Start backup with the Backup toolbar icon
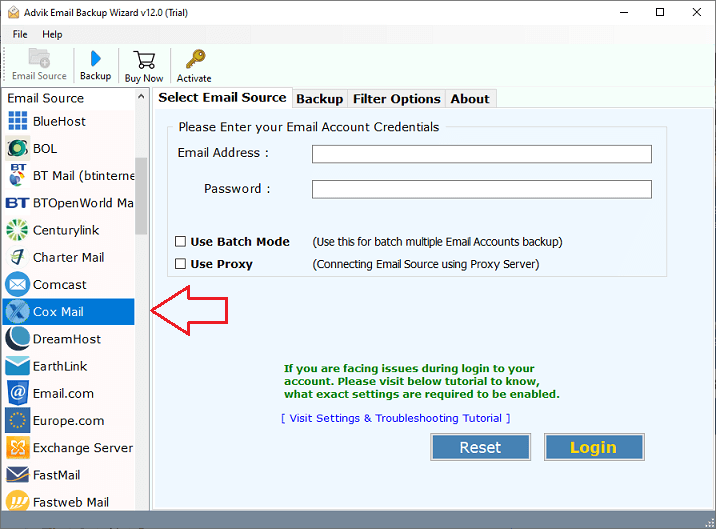This screenshot has width=716, height=529. click(x=95, y=58)
